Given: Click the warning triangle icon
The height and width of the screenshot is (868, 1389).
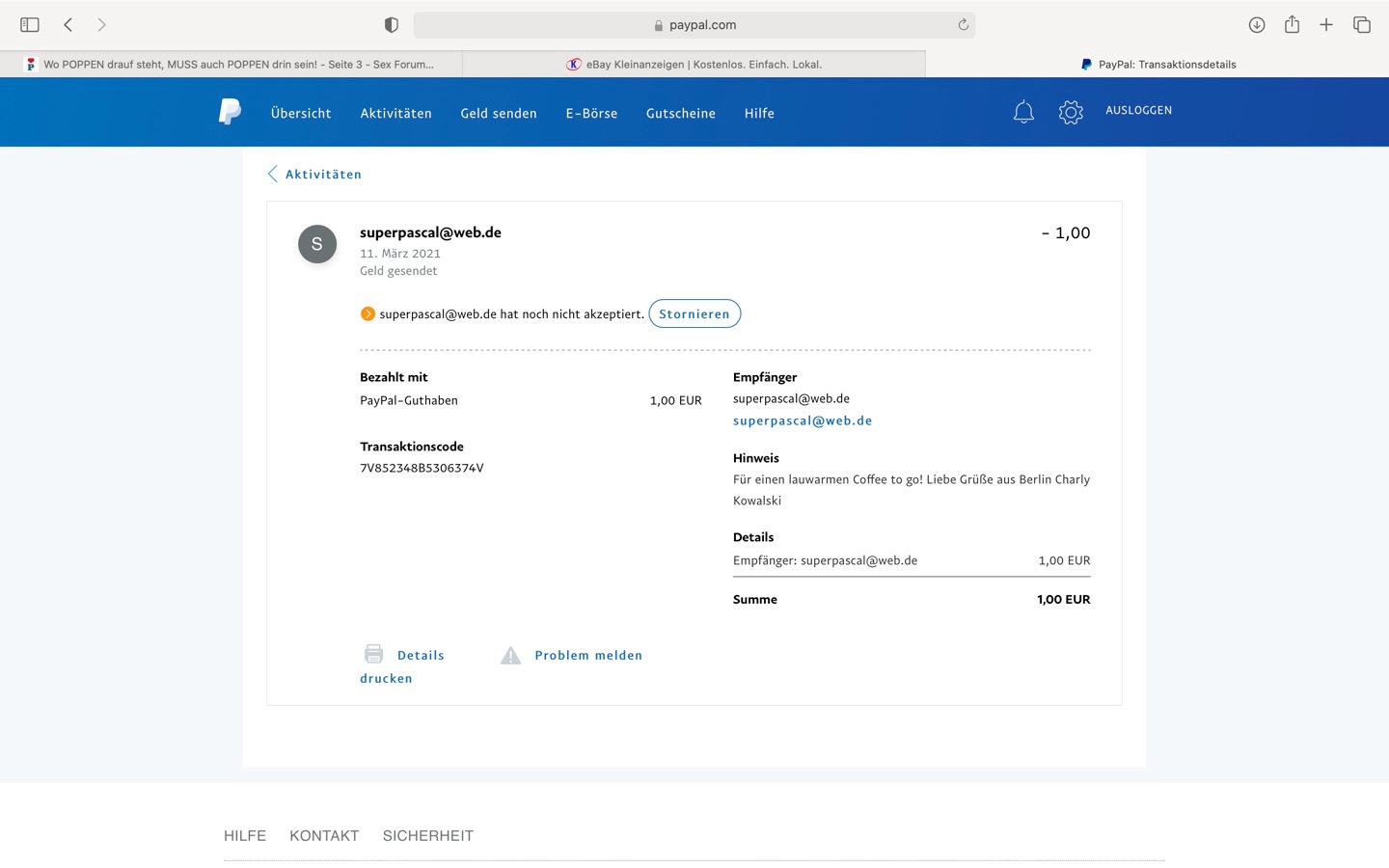Looking at the screenshot, I should tap(510, 656).
